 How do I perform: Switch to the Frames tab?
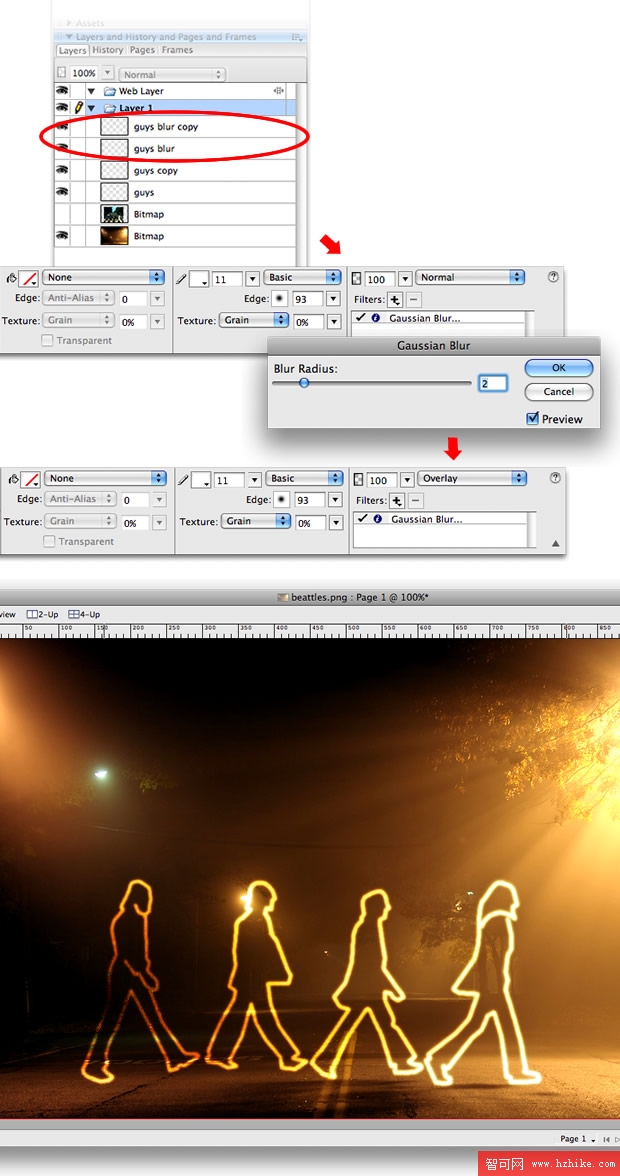point(177,50)
